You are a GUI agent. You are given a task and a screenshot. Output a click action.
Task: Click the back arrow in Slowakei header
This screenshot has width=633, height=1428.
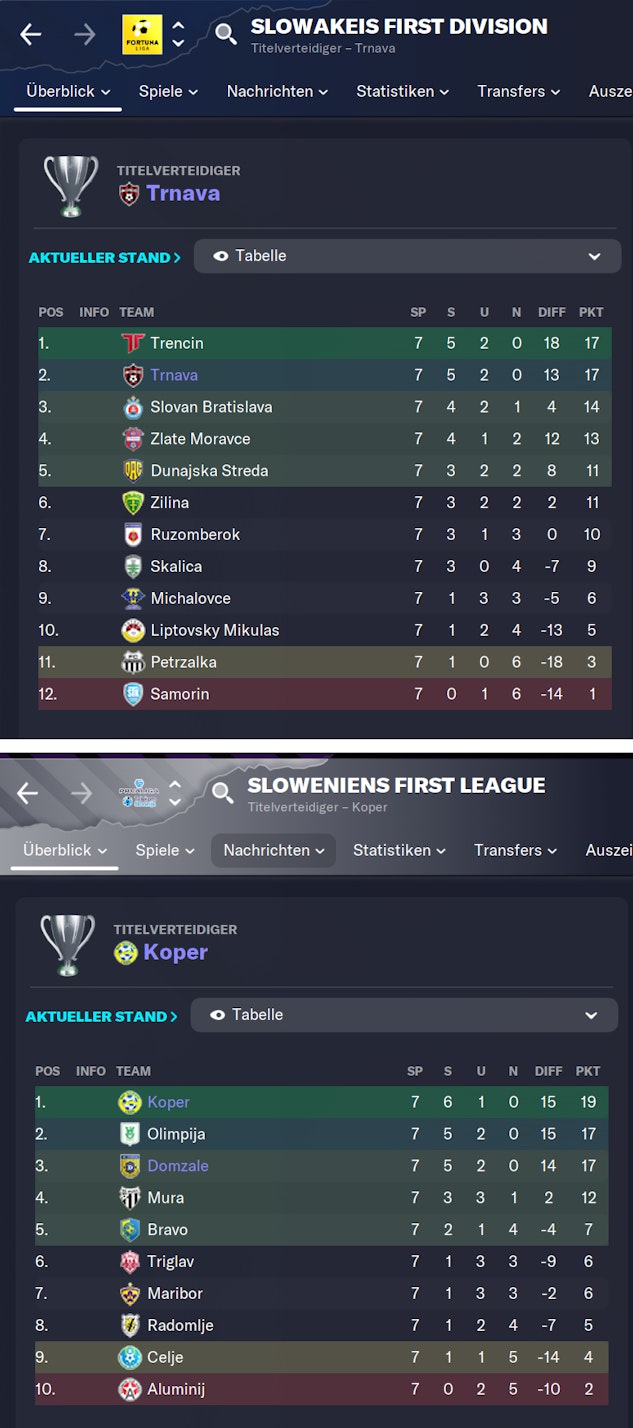31,34
